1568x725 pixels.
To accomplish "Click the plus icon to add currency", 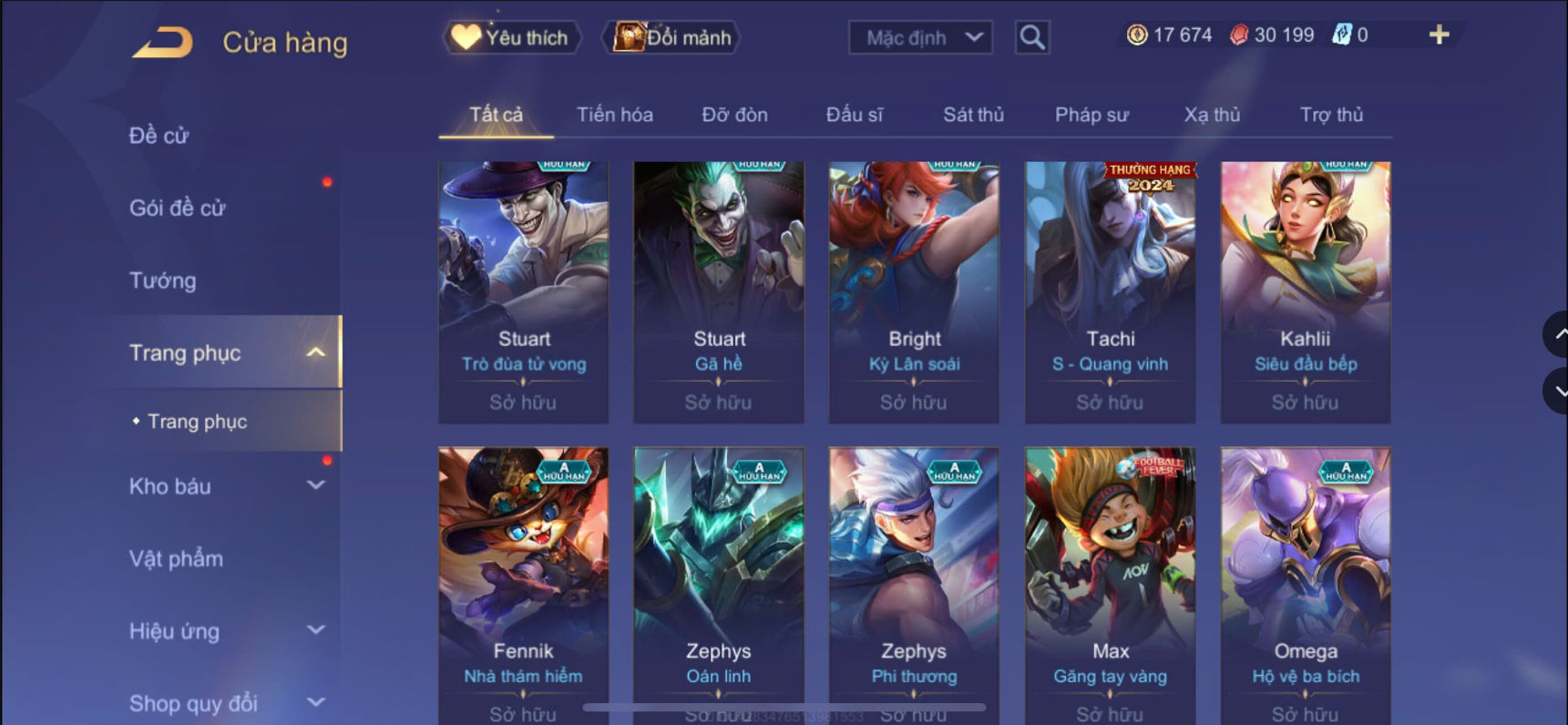I will click(x=1439, y=35).
